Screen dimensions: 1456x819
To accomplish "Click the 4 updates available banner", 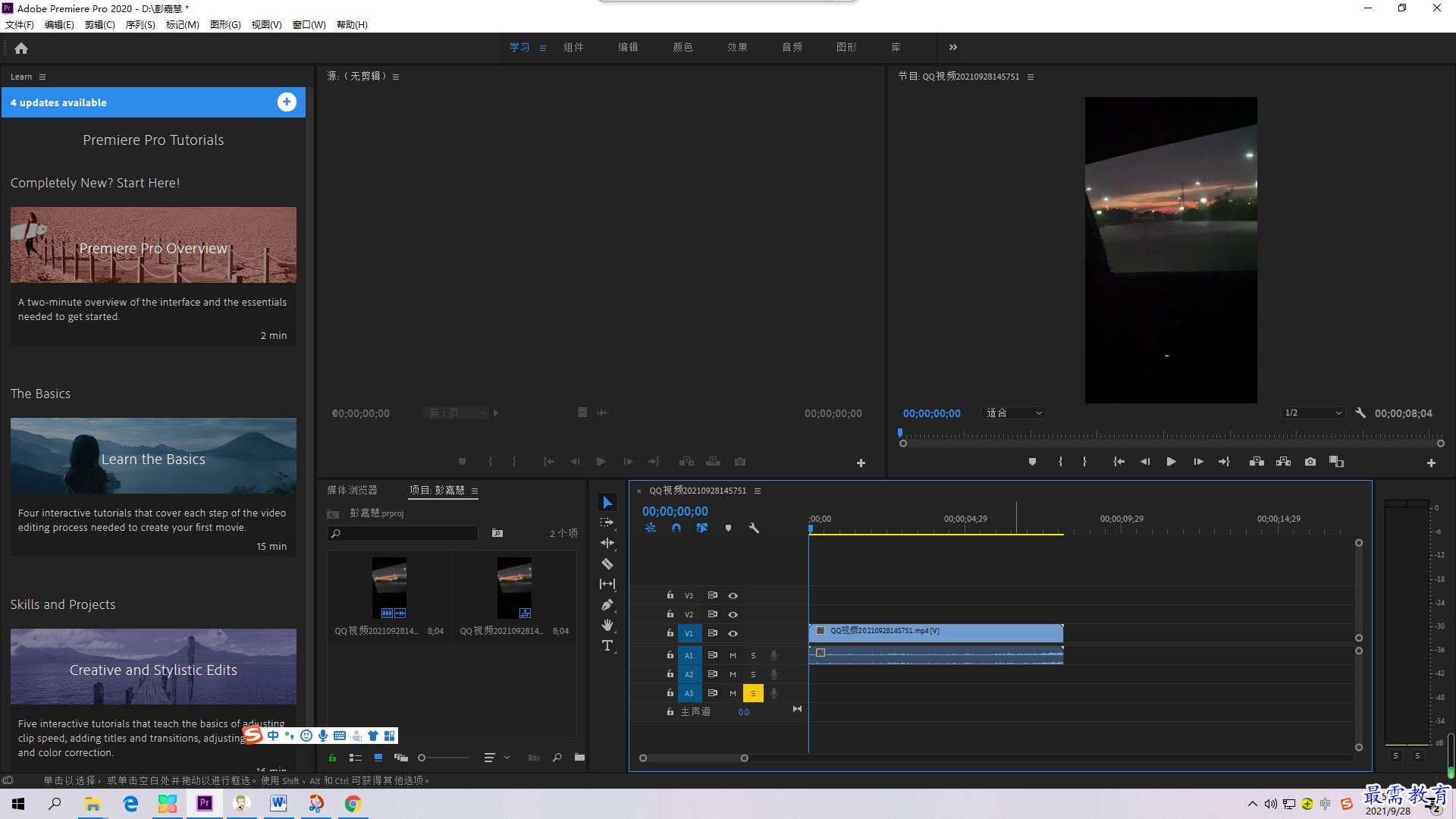I will coord(153,102).
